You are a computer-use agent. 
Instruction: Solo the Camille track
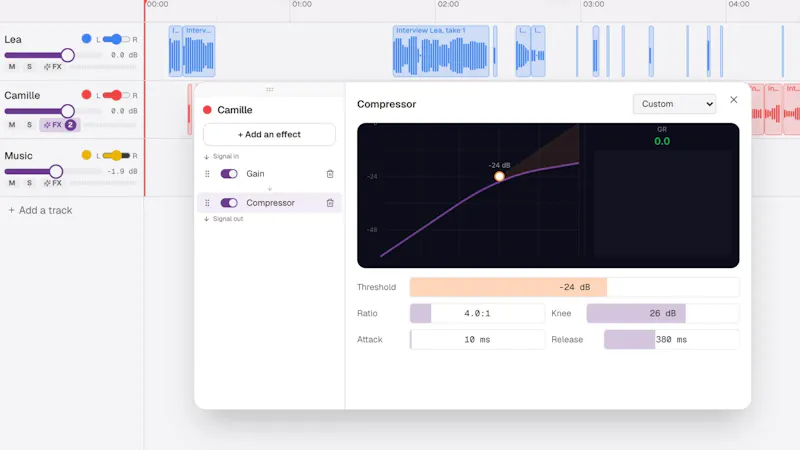click(x=29, y=125)
